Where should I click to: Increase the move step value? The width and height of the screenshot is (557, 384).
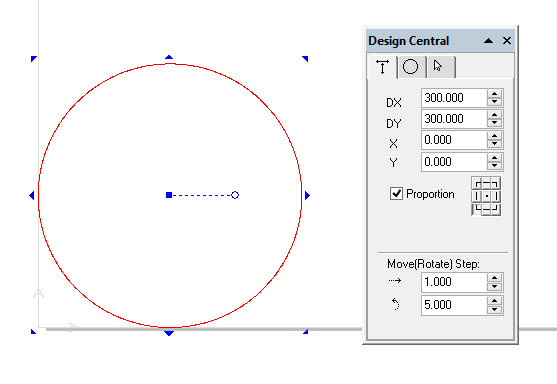pos(494,278)
